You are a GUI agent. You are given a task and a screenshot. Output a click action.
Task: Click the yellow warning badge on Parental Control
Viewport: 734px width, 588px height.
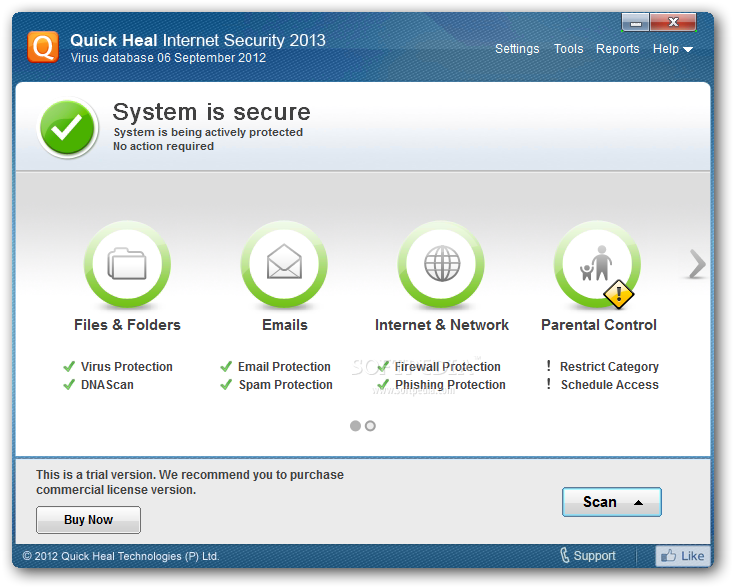619,295
